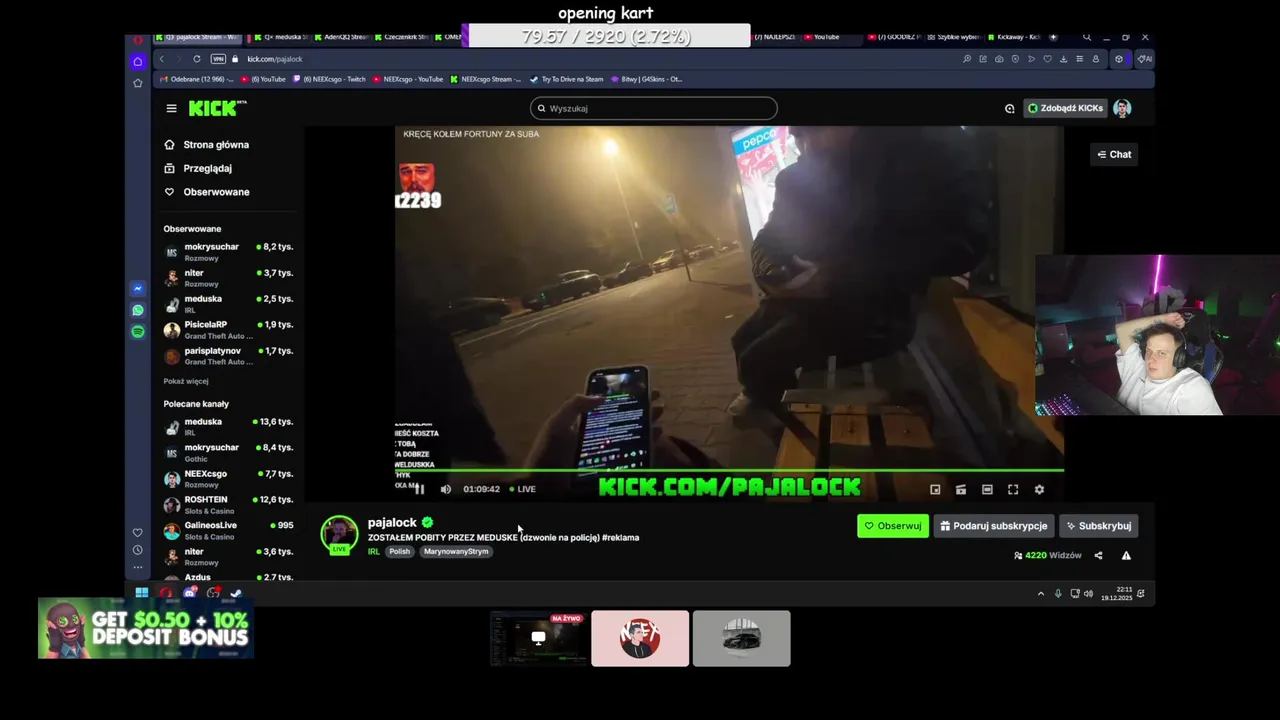The image size is (1280, 720).
Task: Open the notifications icon beside Zdobądź KICKs
Action: pos(1009,108)
